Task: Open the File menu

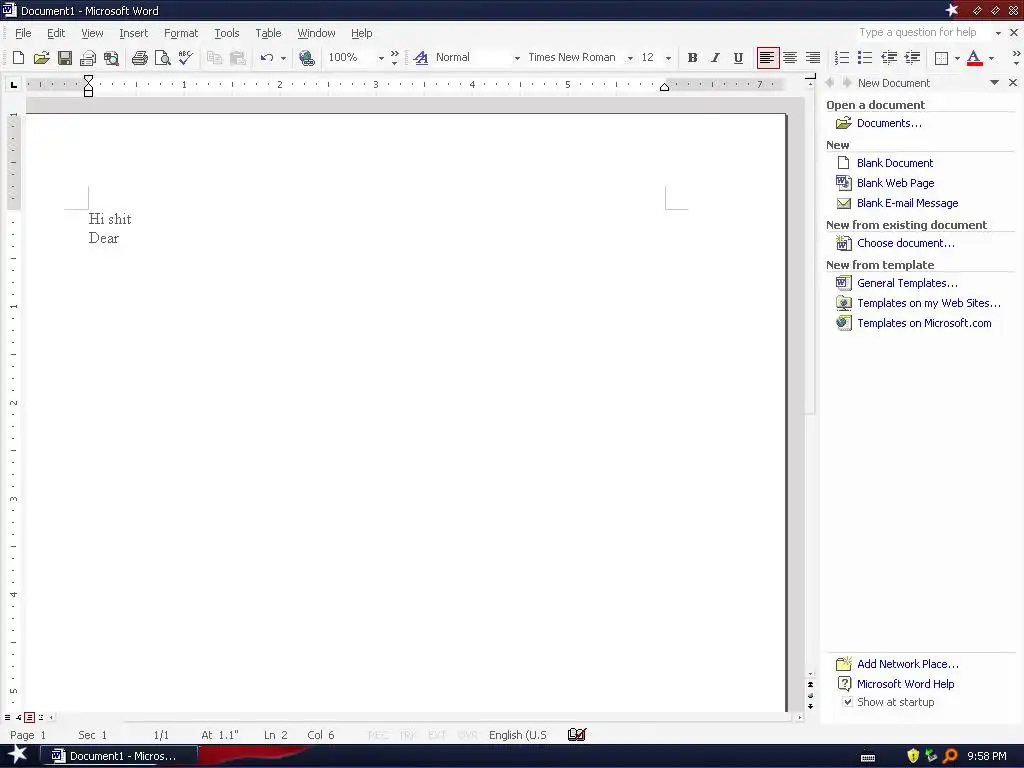Action: click(23, 33)
